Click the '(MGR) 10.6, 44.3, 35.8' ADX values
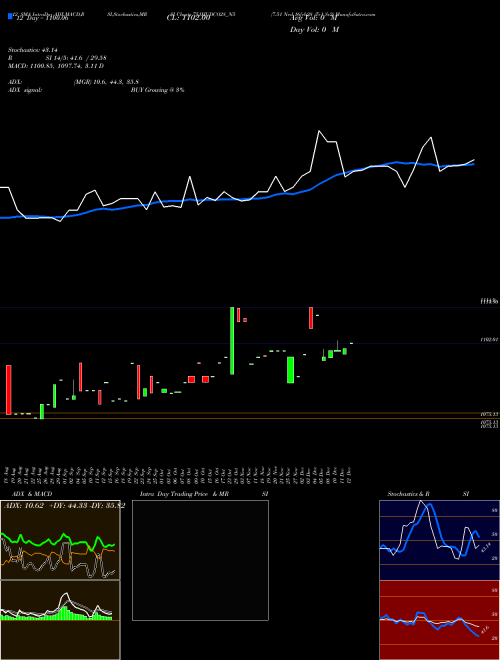This screenshot has width=500, height=660. (x=106, y=82)
